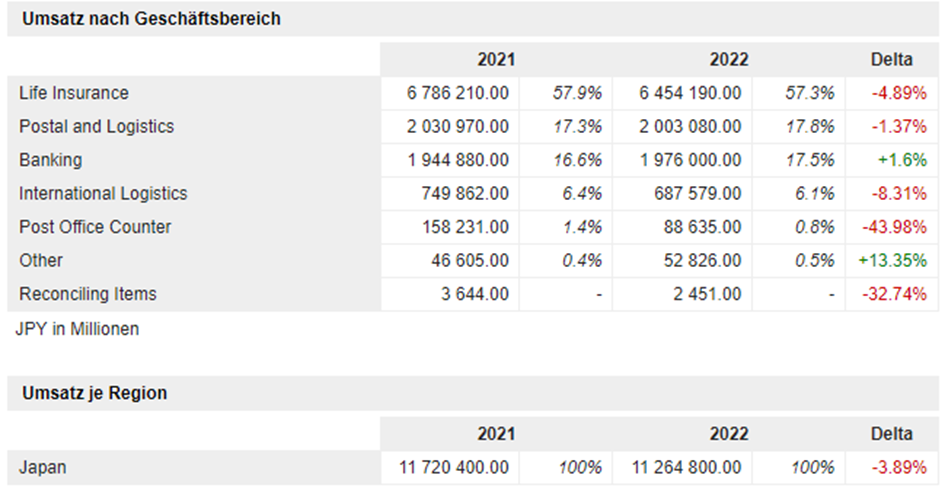Click the 2022 column header in the segment table
This screenshot has height=488, width=945.
[728, 60]
